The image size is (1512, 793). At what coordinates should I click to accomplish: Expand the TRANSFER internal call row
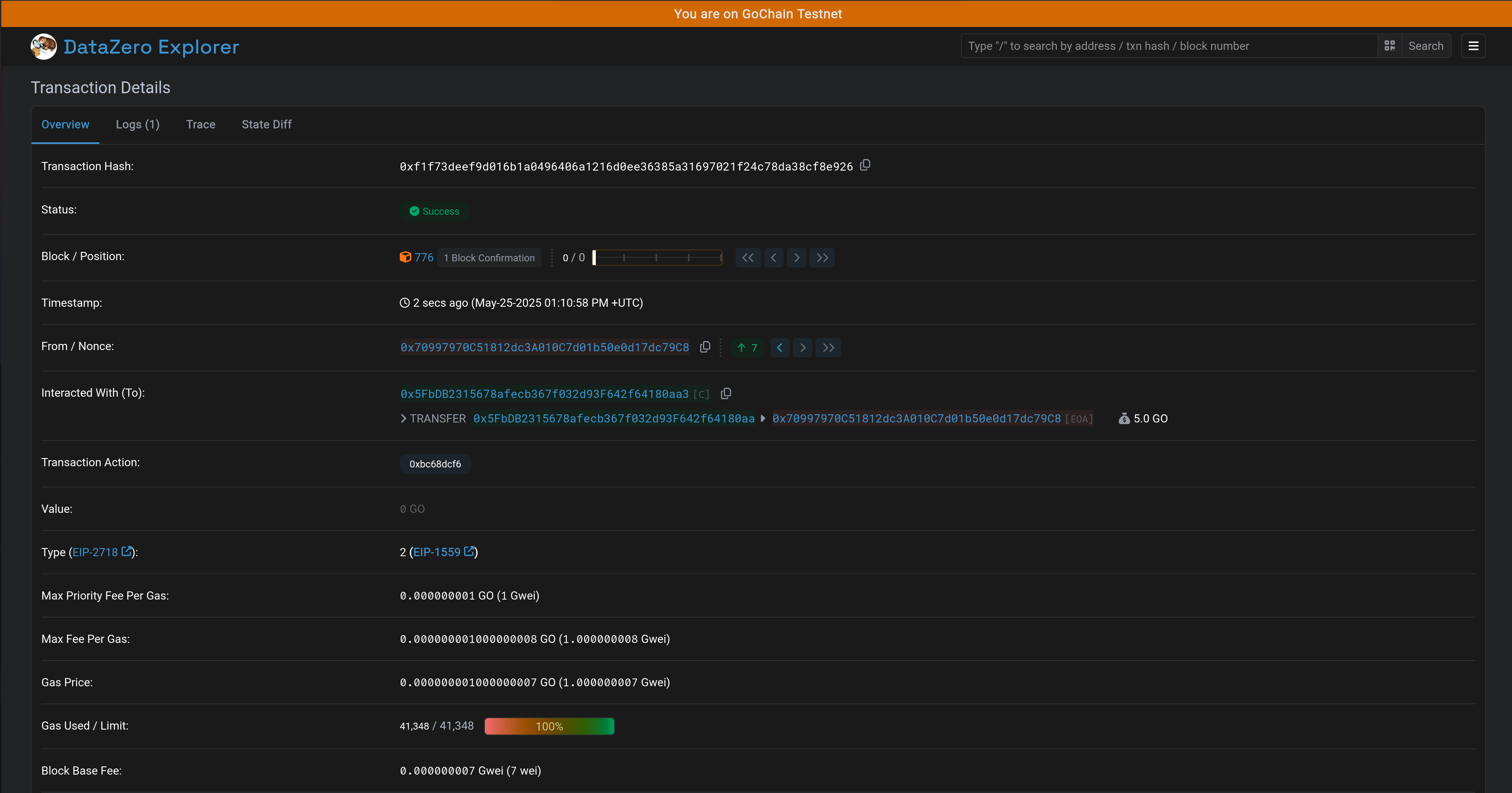404,418
